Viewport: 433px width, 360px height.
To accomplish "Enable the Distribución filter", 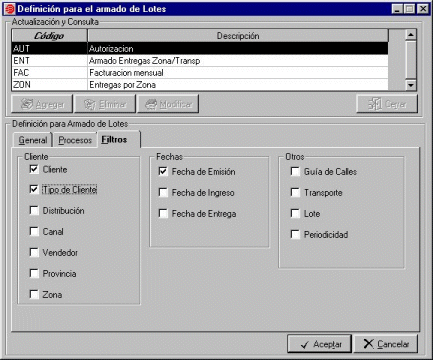I will pyautogui.click(x=34, y=211).
